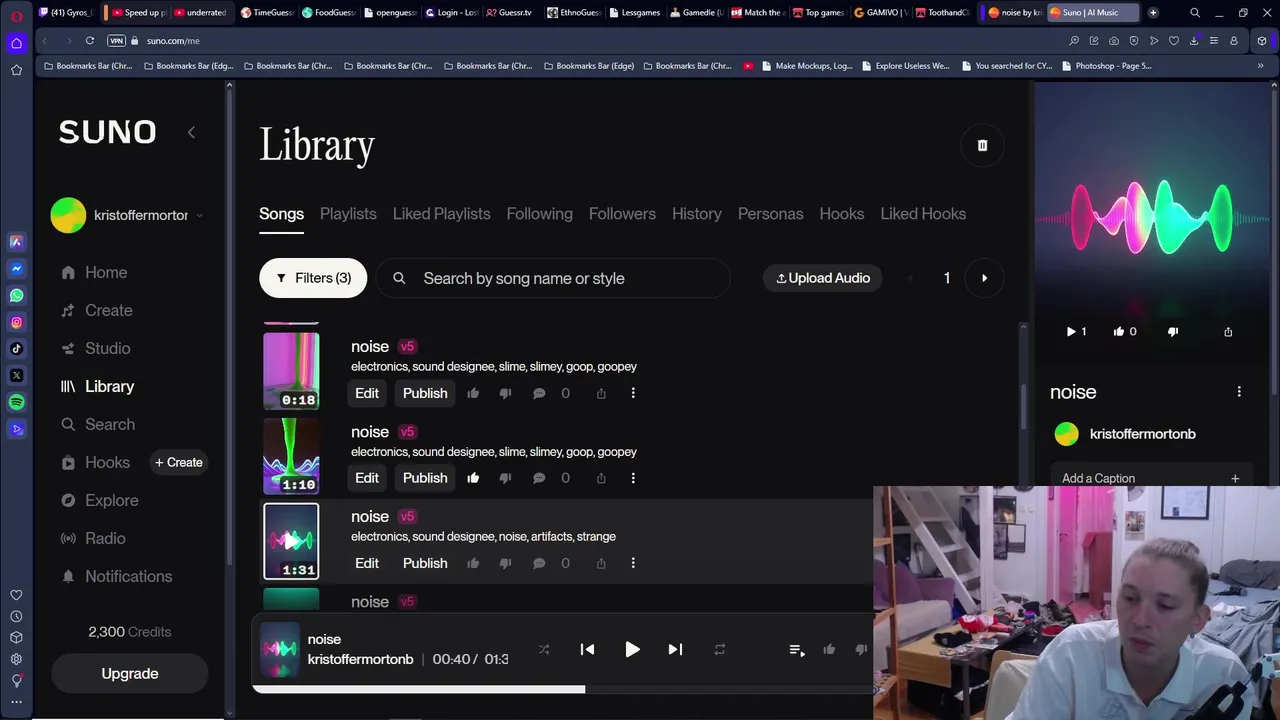Switch to the Liked Playlists tab
This screenshot has width=1280, height=720.
[441, 213]
